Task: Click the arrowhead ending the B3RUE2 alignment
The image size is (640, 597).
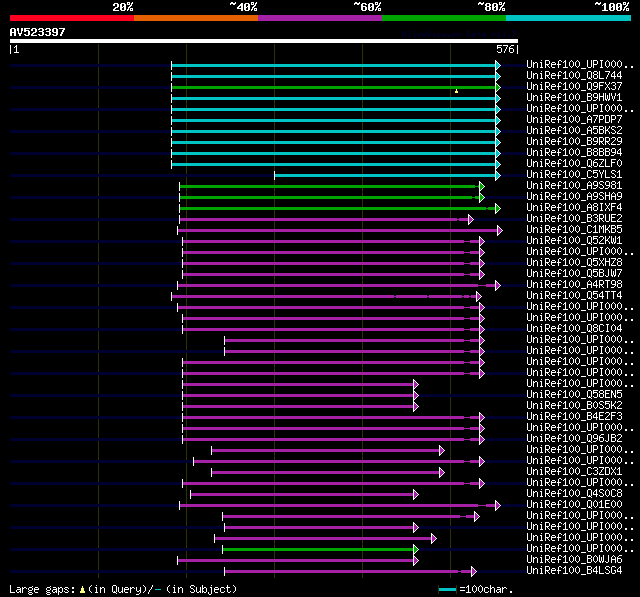Action: click(471, 220)
